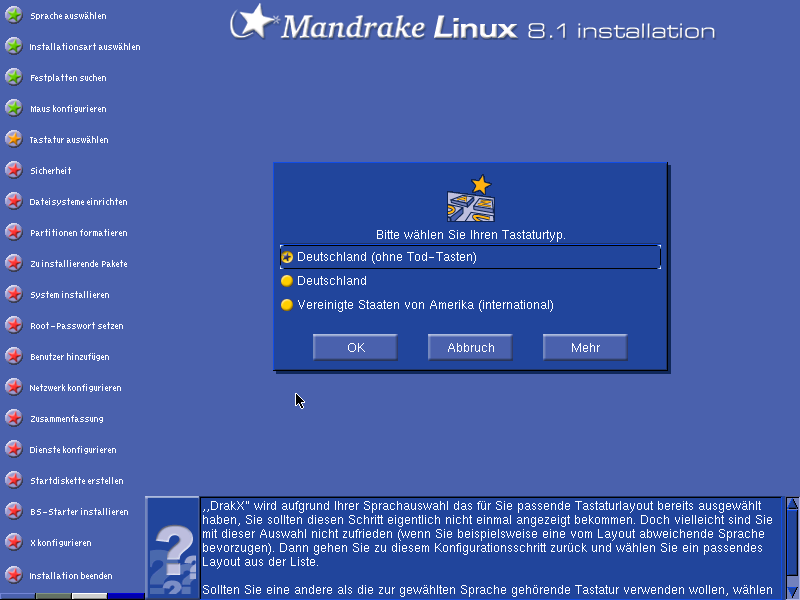Click the Netzwerk konfigurieren label

76,388
